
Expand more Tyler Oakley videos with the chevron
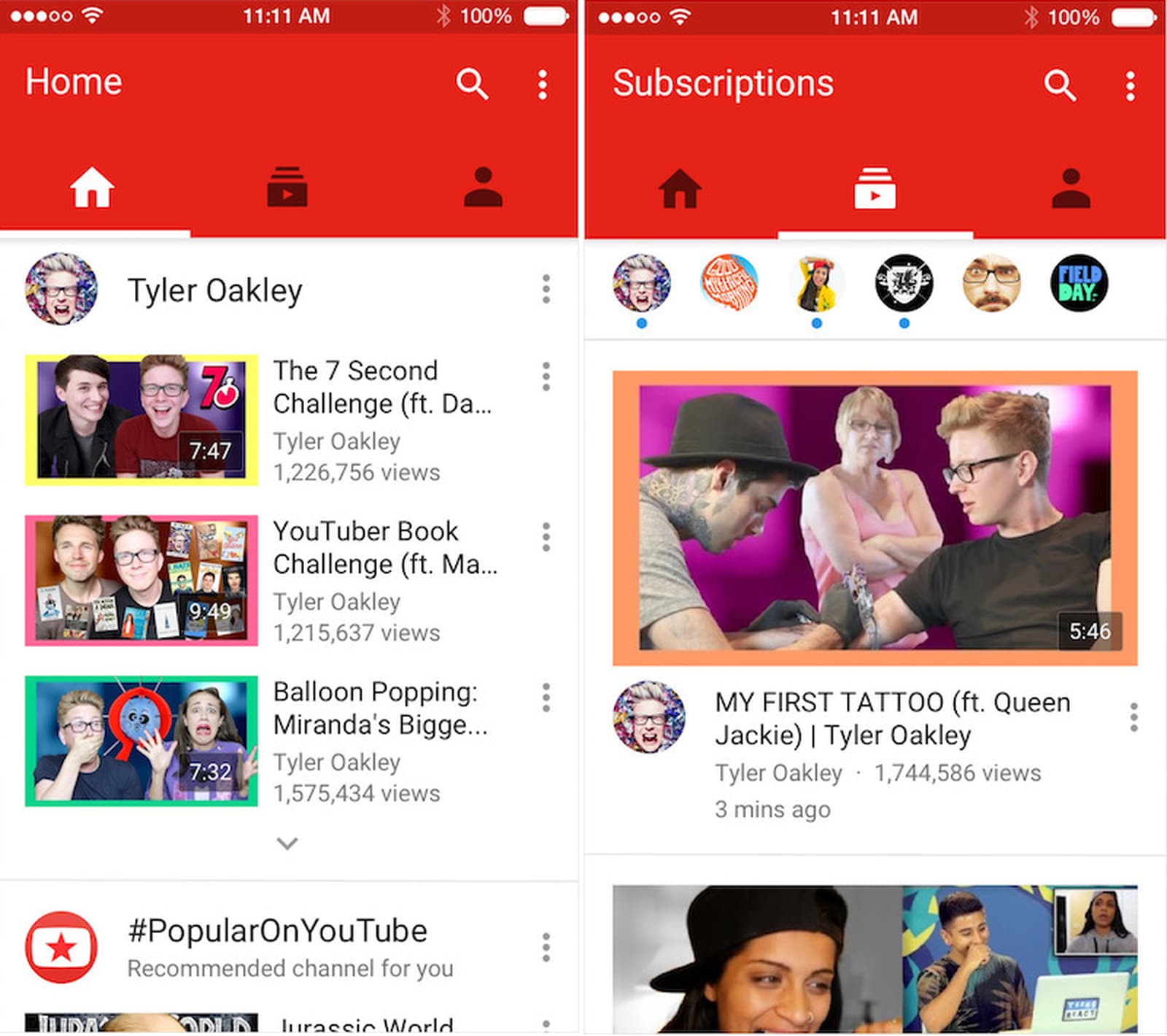click(x=287, y=843)
